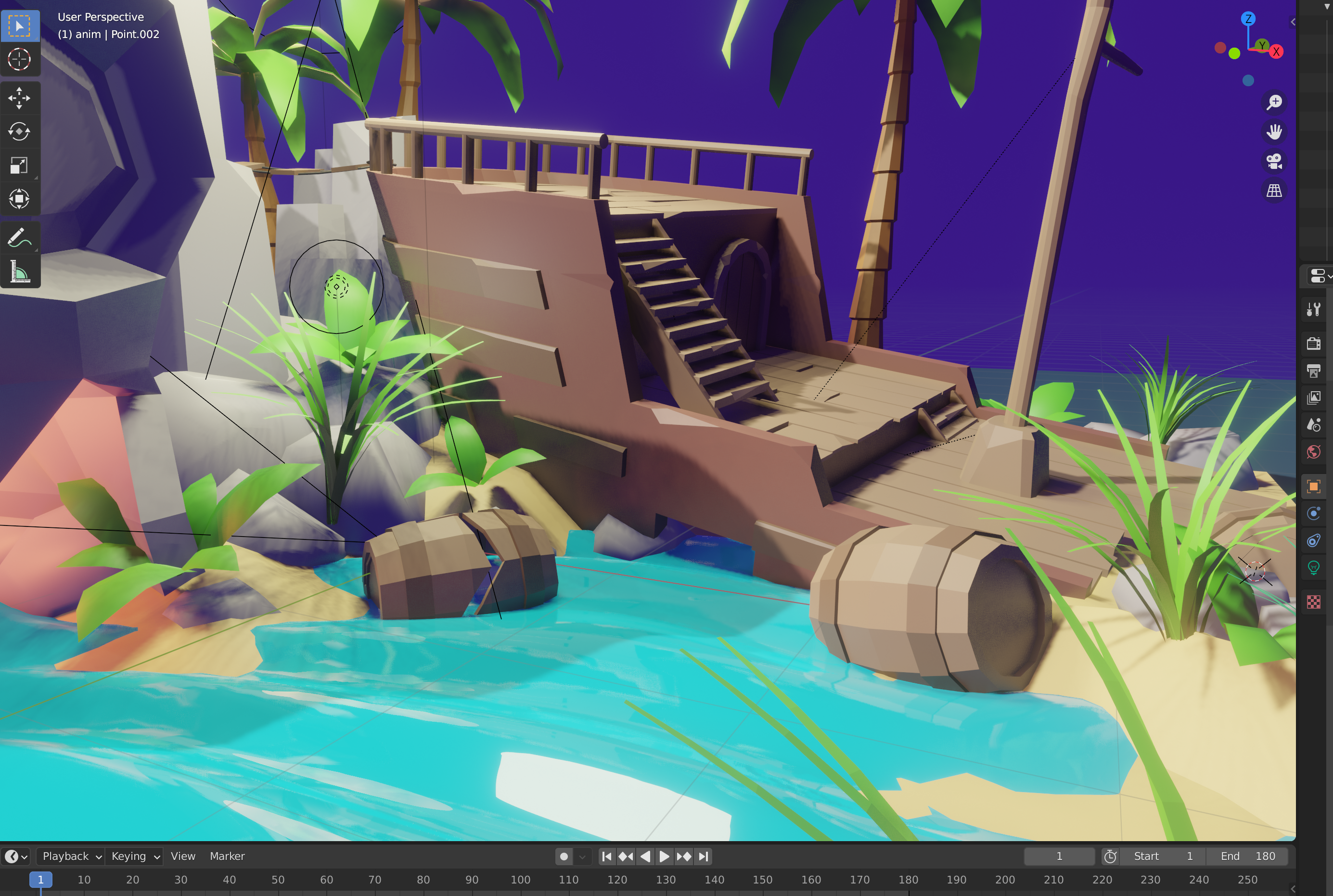The height and width of the screenshot is (896, 1333).
Task: Select the Transform tool
Action: (19, 199)
